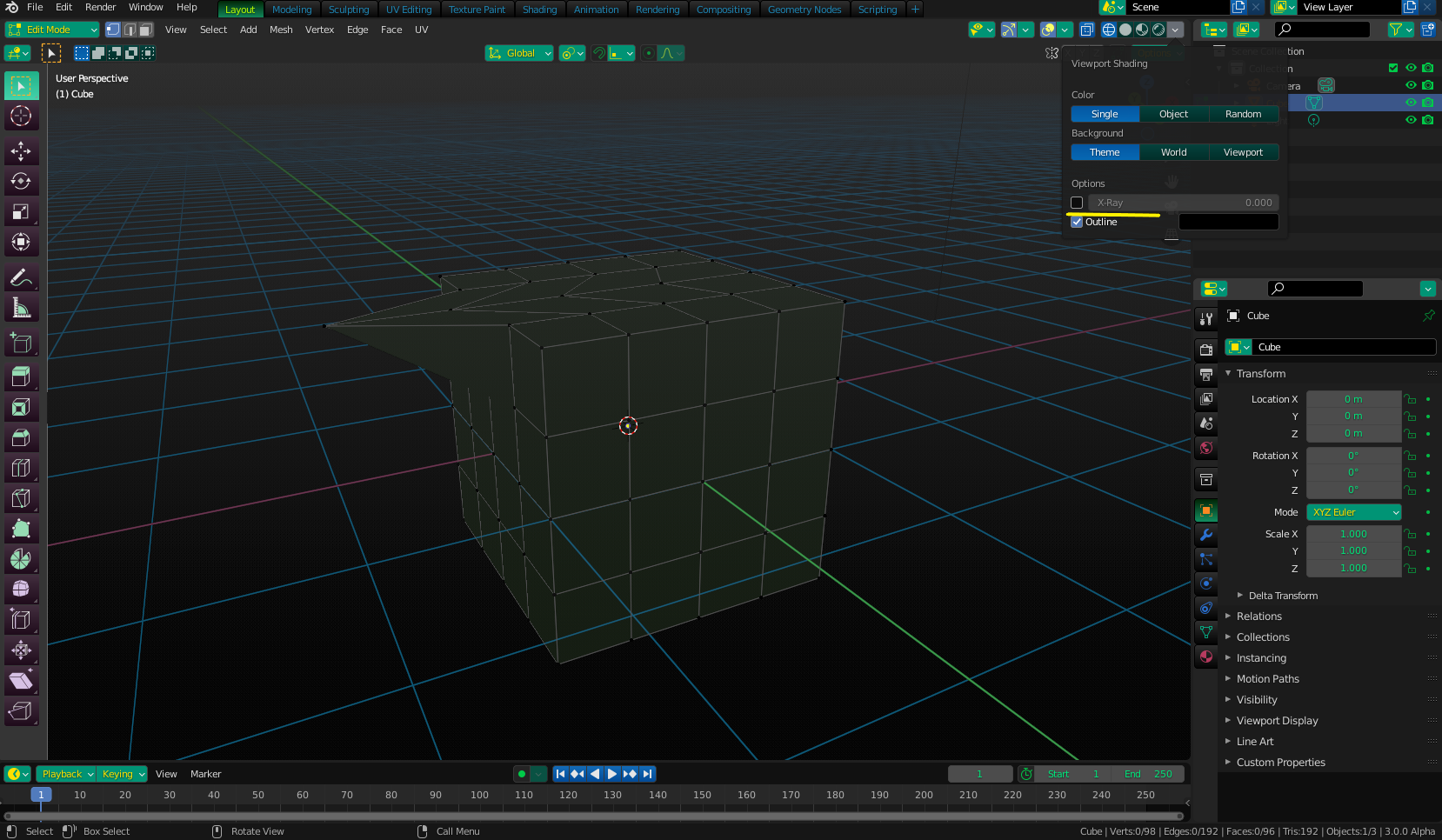Viewport: 1442px width, 840px height.
Task: Select the Transform tool
Action: tap(21, 242)
